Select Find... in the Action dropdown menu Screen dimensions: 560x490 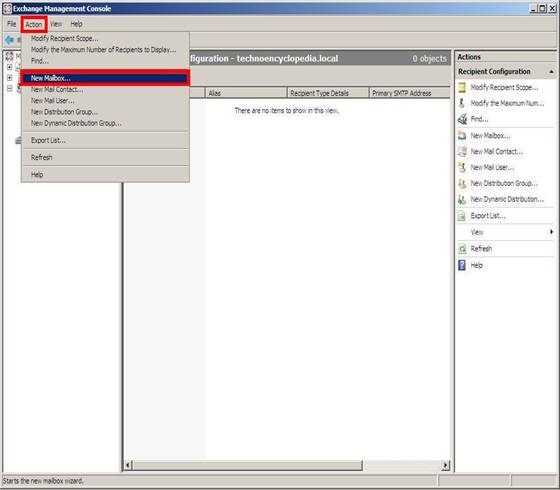coord(105,61)
